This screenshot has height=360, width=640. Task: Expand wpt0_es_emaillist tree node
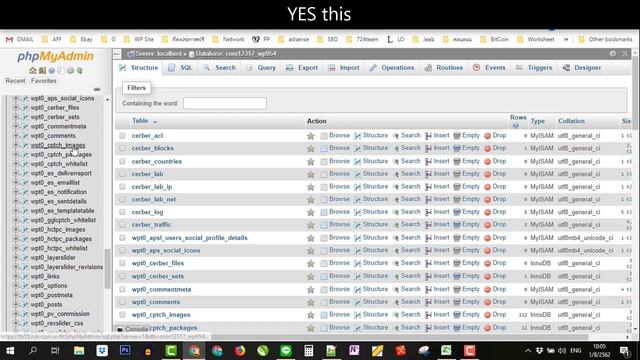[x=16, y=182]
